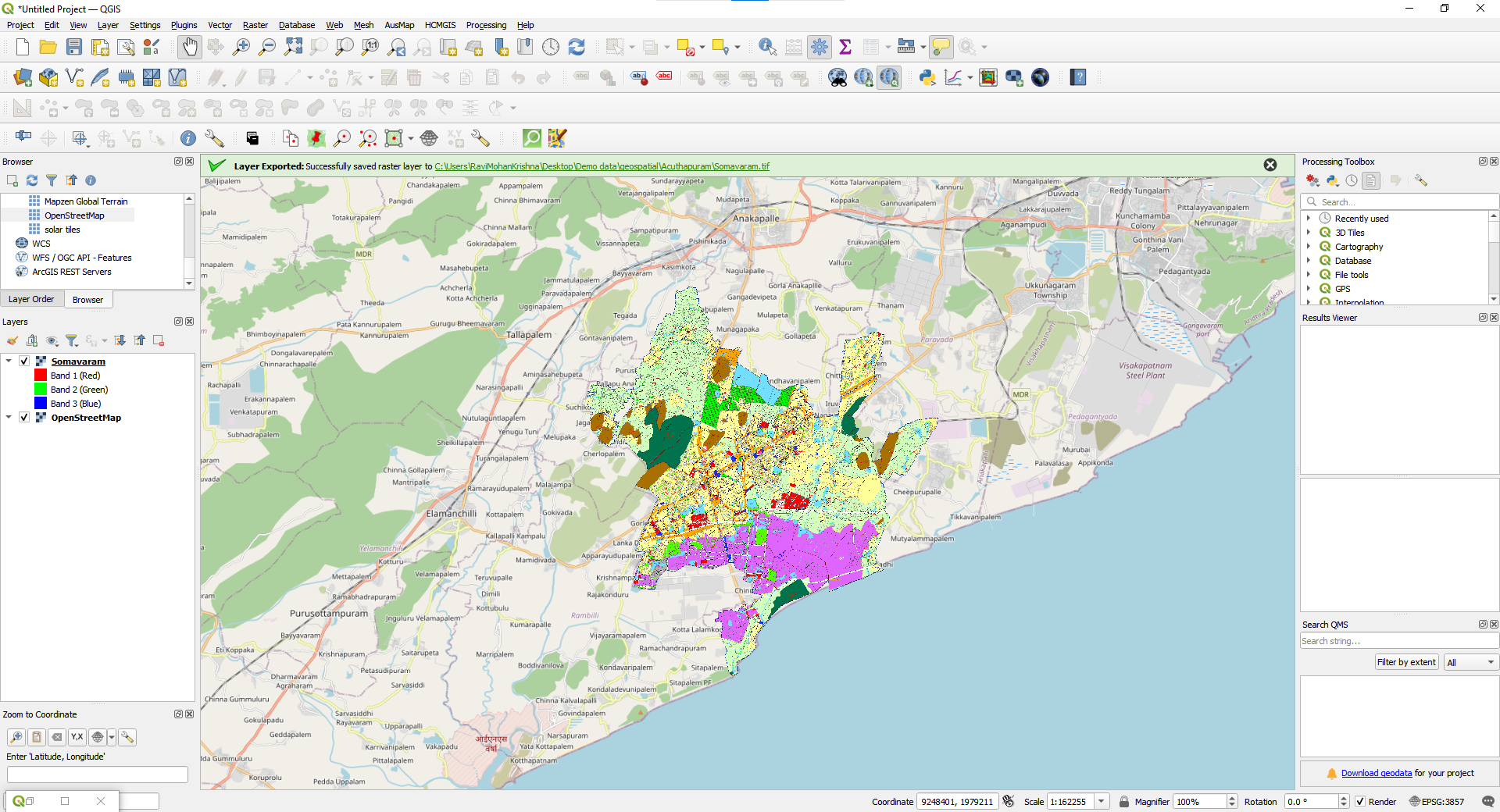Expand the 3D Tiles toolbox group
Viewport: 1500px width, 812px height.
coord(1309,233)
